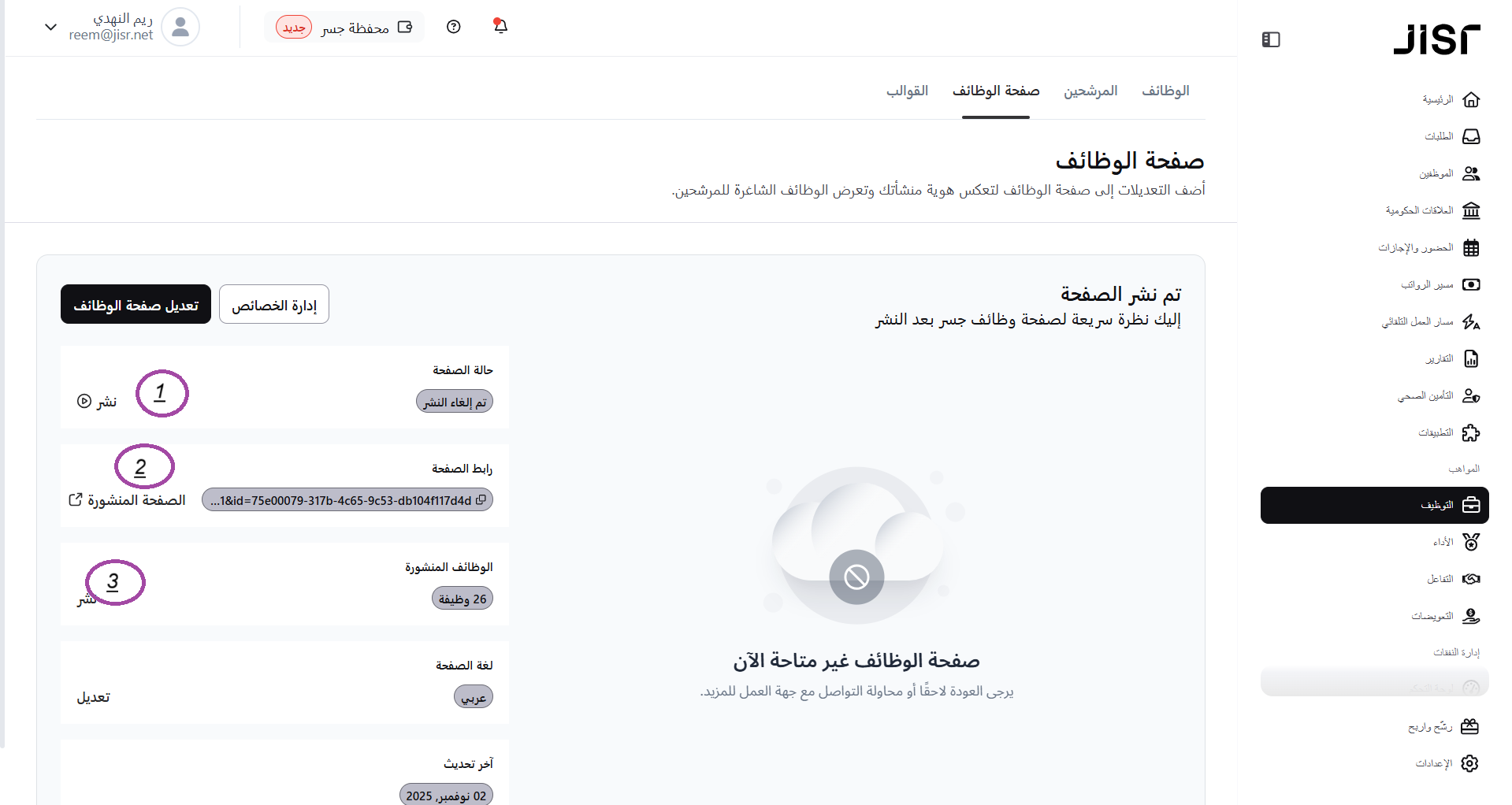Screen dimensions: 1512x805
Task: Open the help question mark icon
Action: [453, 27]
